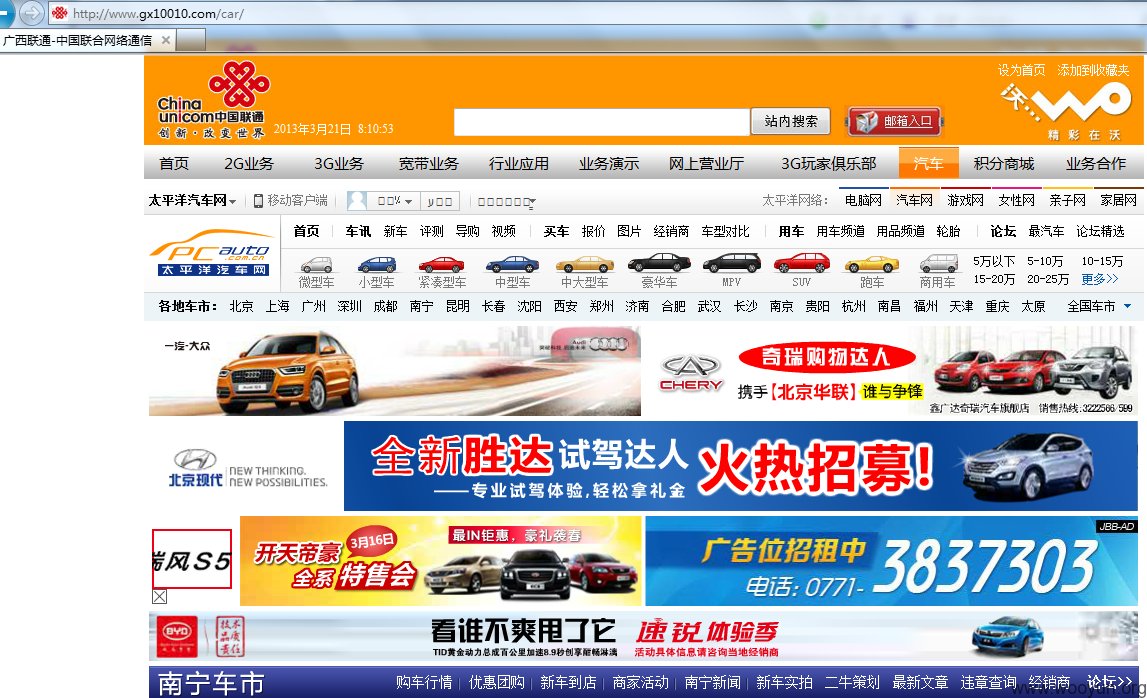
Task: Open the 女性网 network tab
Action: click(x=1017, y=200)
